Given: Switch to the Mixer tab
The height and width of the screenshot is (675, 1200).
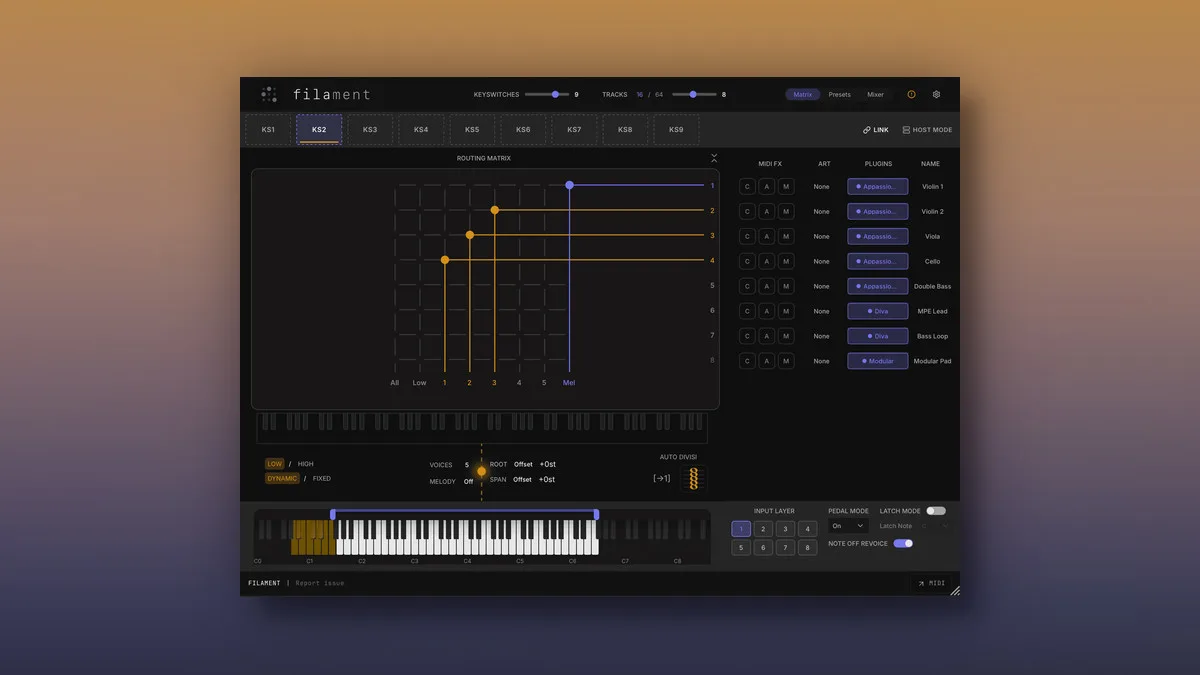Looking at the screenshot, I should [x=875, y=94].
